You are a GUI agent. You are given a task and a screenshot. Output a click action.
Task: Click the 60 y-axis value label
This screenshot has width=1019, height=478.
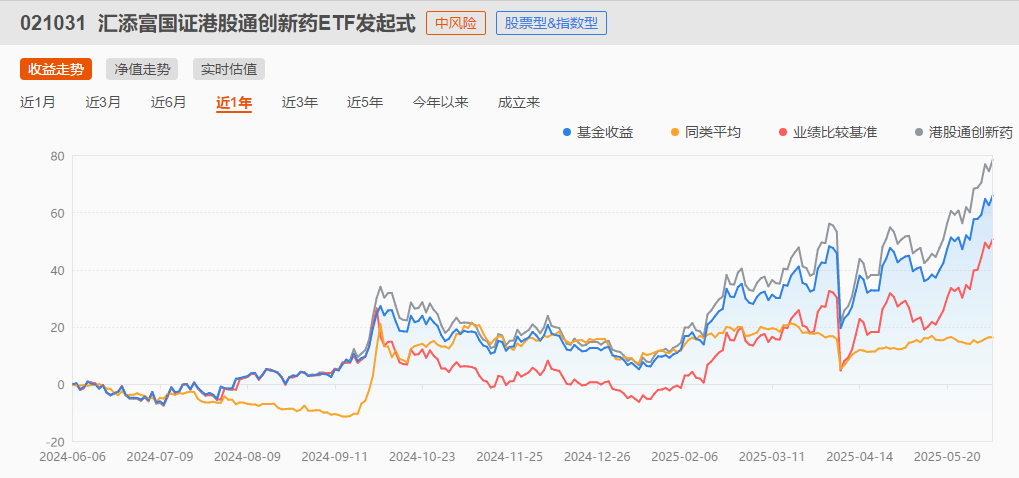coord(57,213)
